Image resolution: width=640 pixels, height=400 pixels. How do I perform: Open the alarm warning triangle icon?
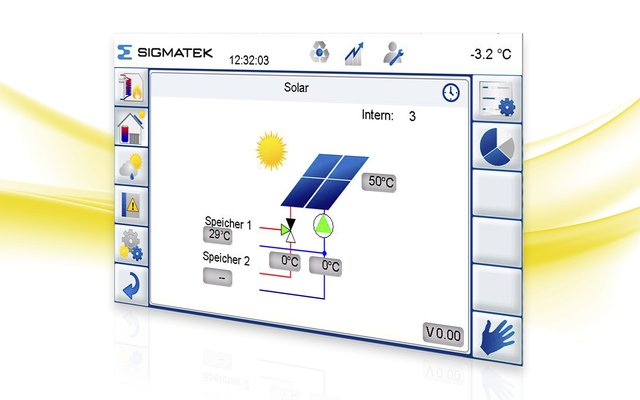point(131,205)
